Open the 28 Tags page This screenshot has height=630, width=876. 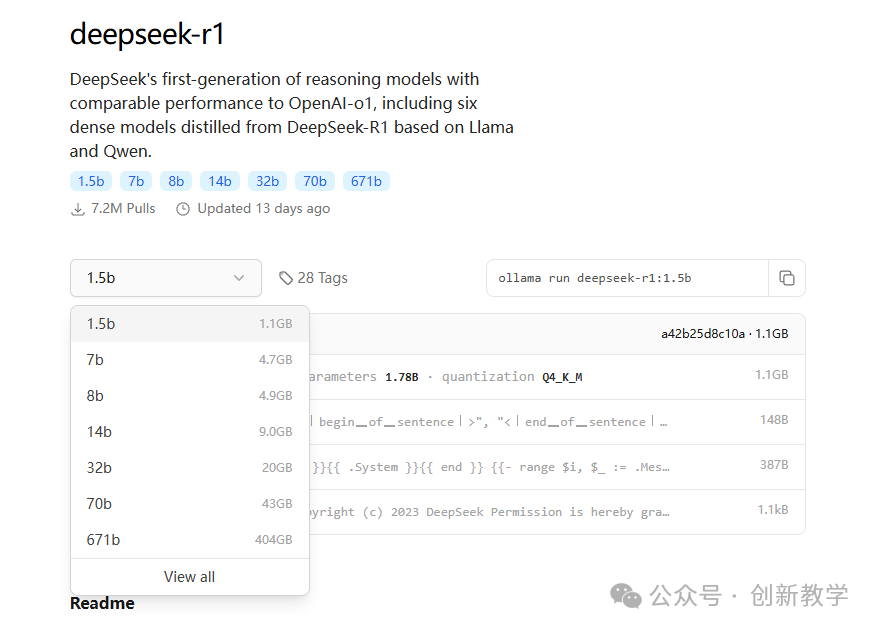(322, 277)
